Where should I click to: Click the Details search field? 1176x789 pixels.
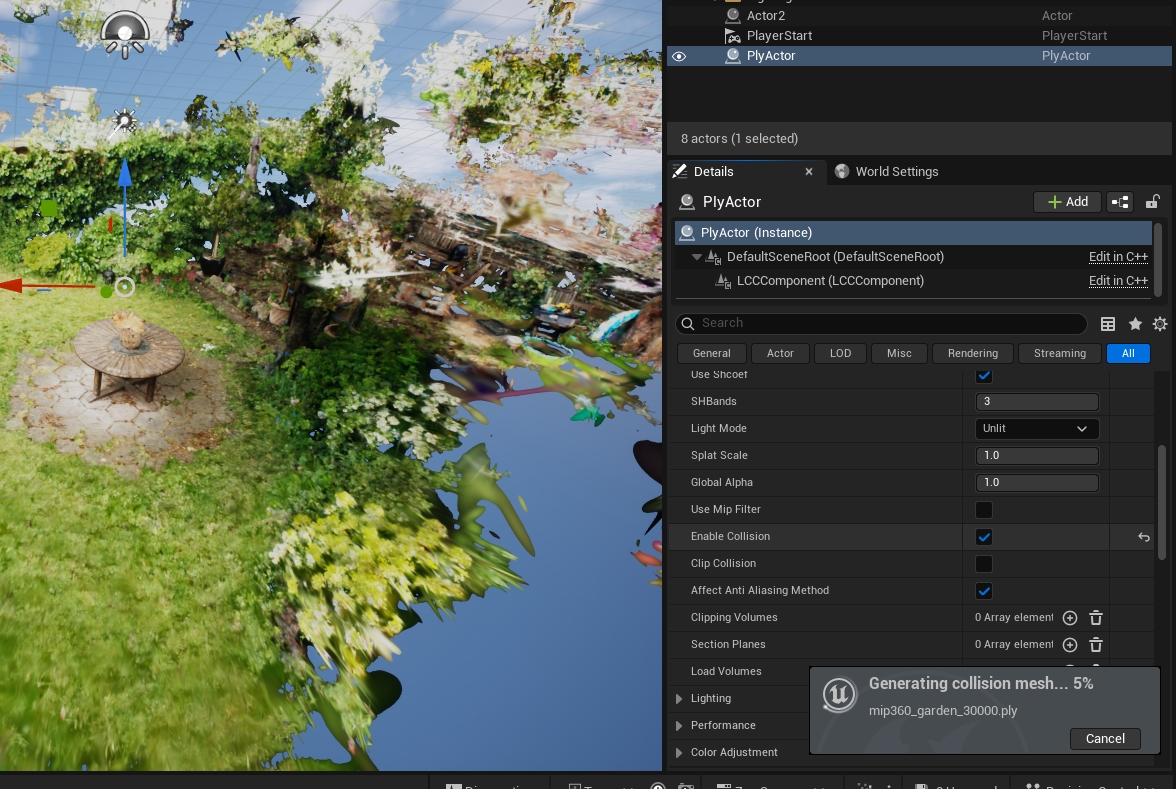[x=881, y=323]
